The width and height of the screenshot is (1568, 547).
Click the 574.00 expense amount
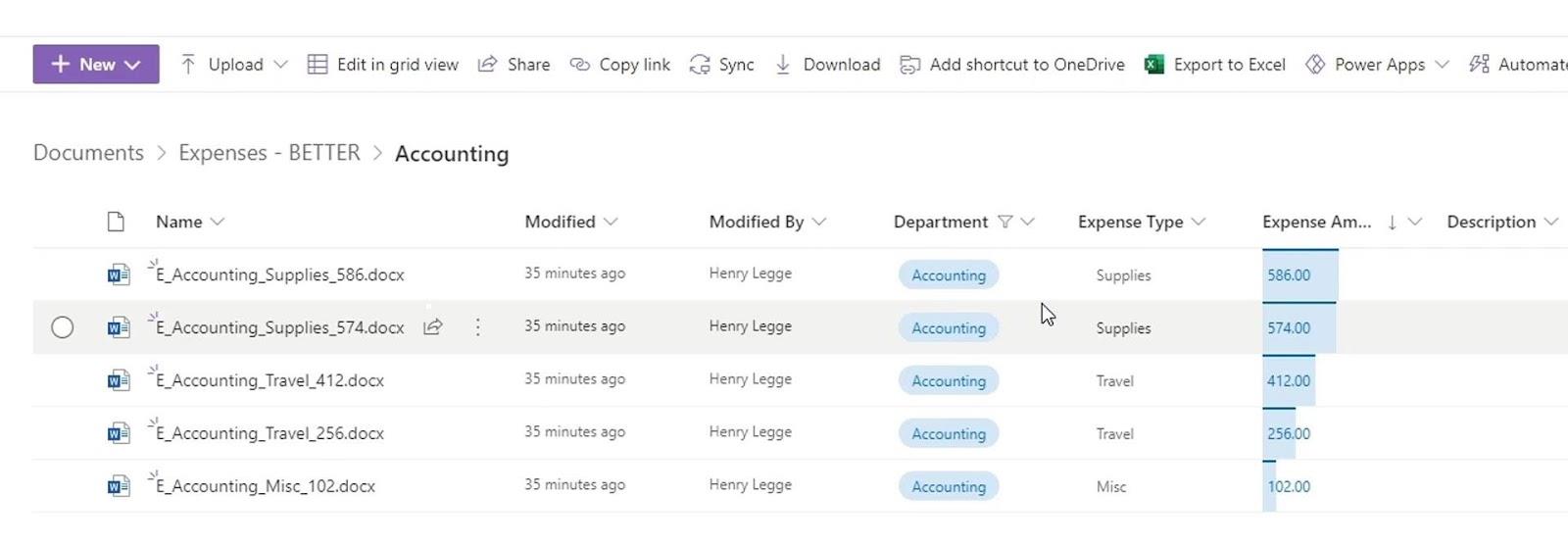pos(1289,328)
